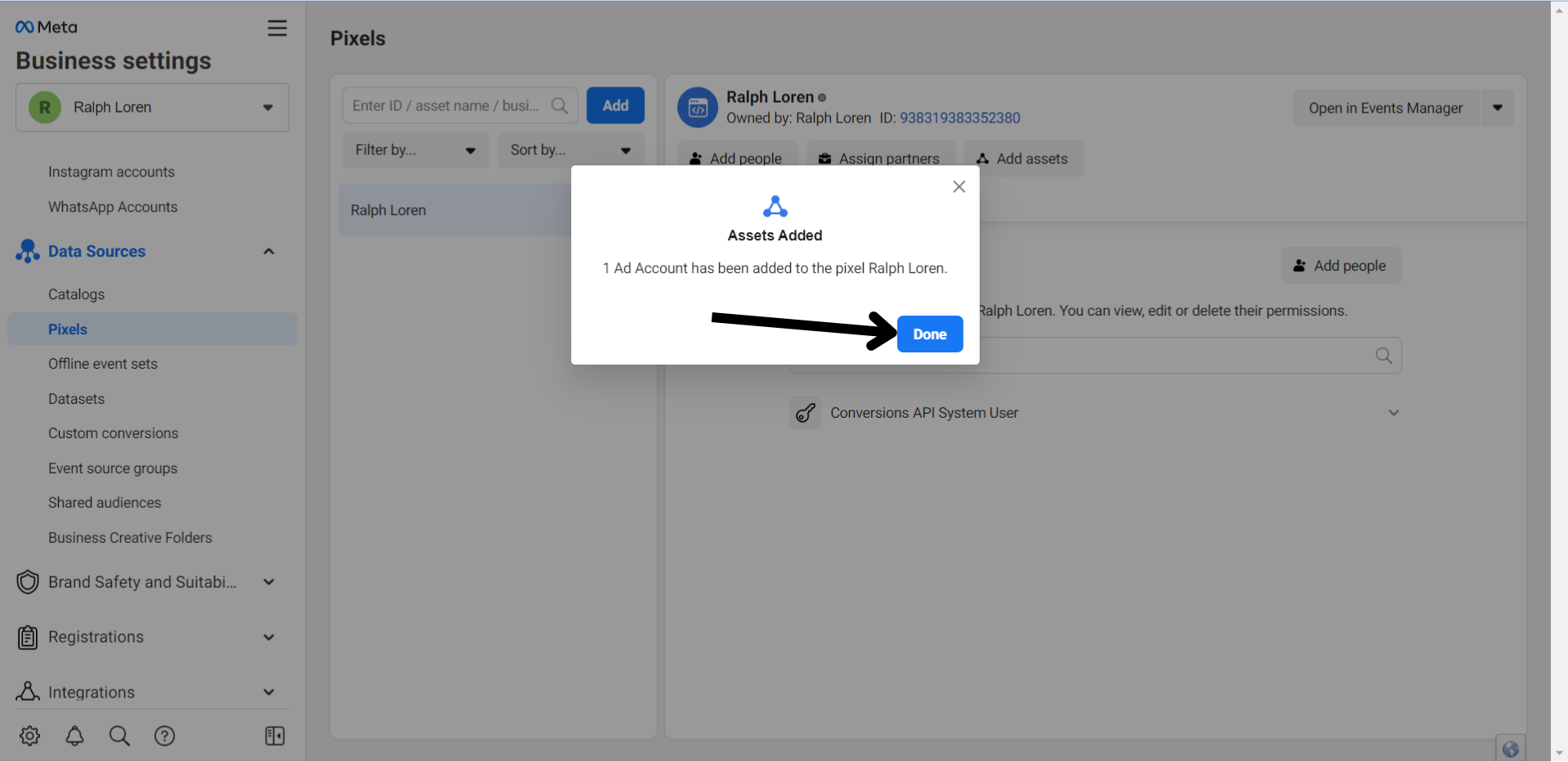Screen dimensions: 1568x762
Task: Click Add people button in people section
Action: click(1341, 266)
